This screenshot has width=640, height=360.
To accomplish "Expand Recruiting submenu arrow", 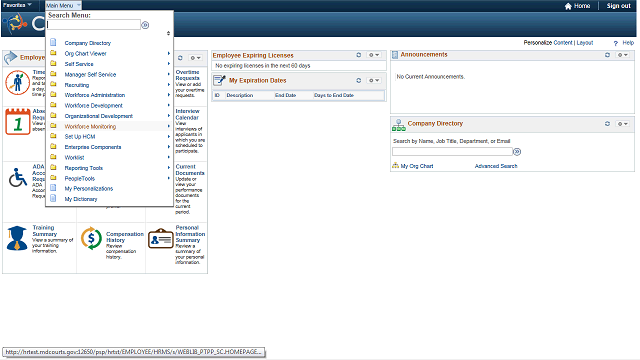I will [169, 85].
